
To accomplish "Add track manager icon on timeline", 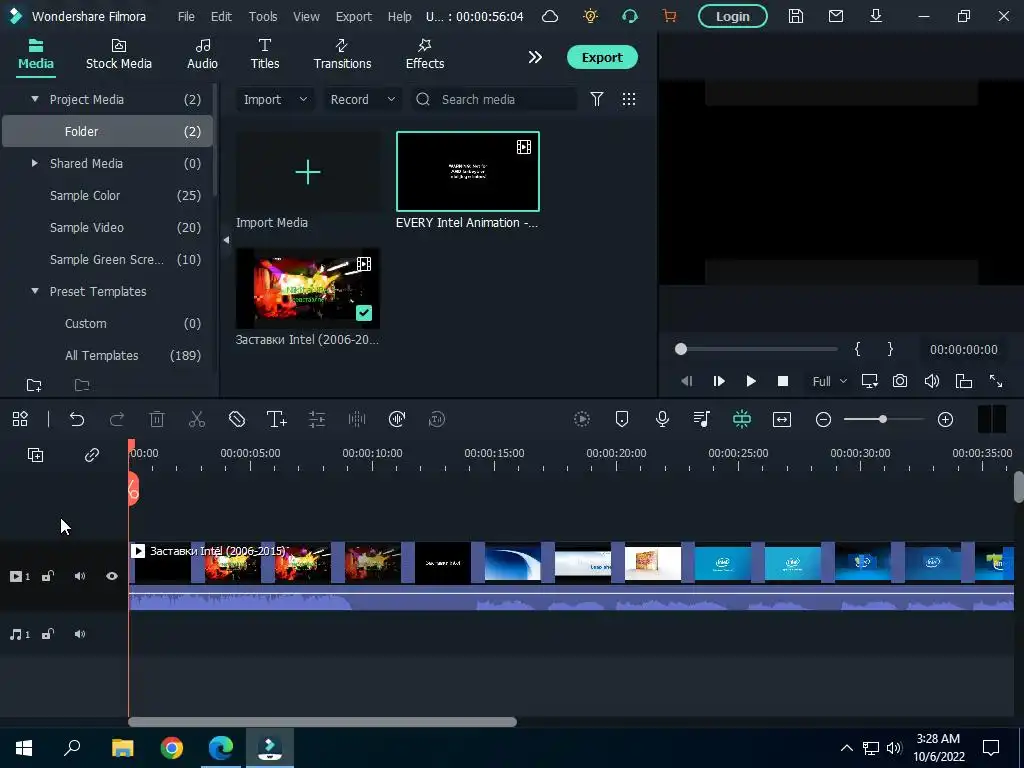I will pyautogui.click(x=35, y=455).
